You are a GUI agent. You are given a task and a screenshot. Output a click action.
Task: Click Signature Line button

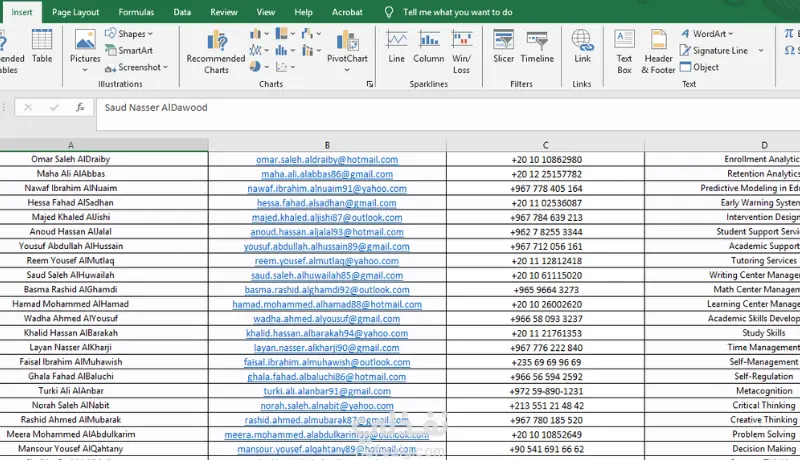(714, 50)
